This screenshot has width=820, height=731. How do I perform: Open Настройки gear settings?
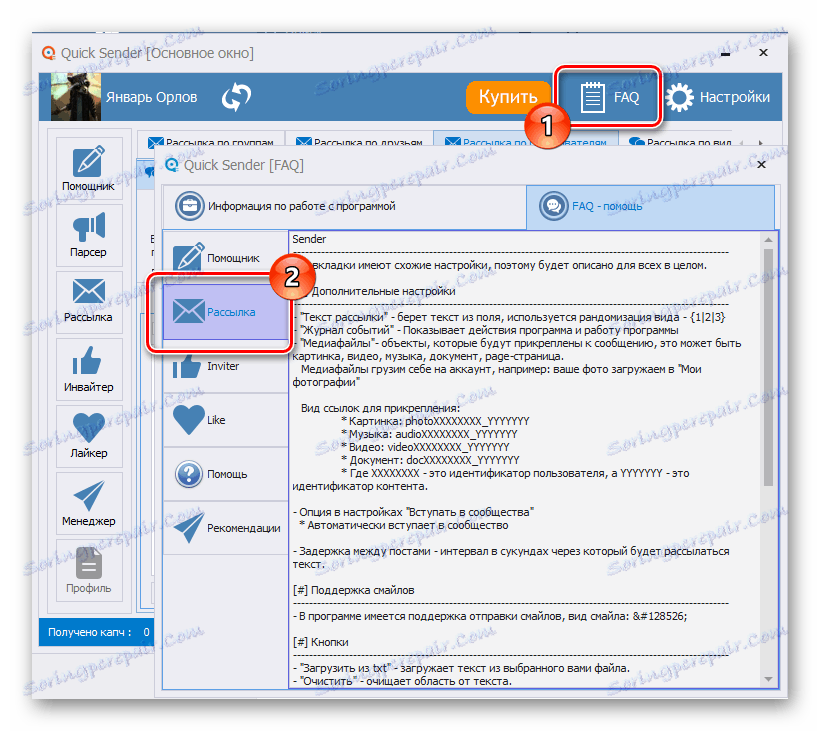(x=719, y=97)
